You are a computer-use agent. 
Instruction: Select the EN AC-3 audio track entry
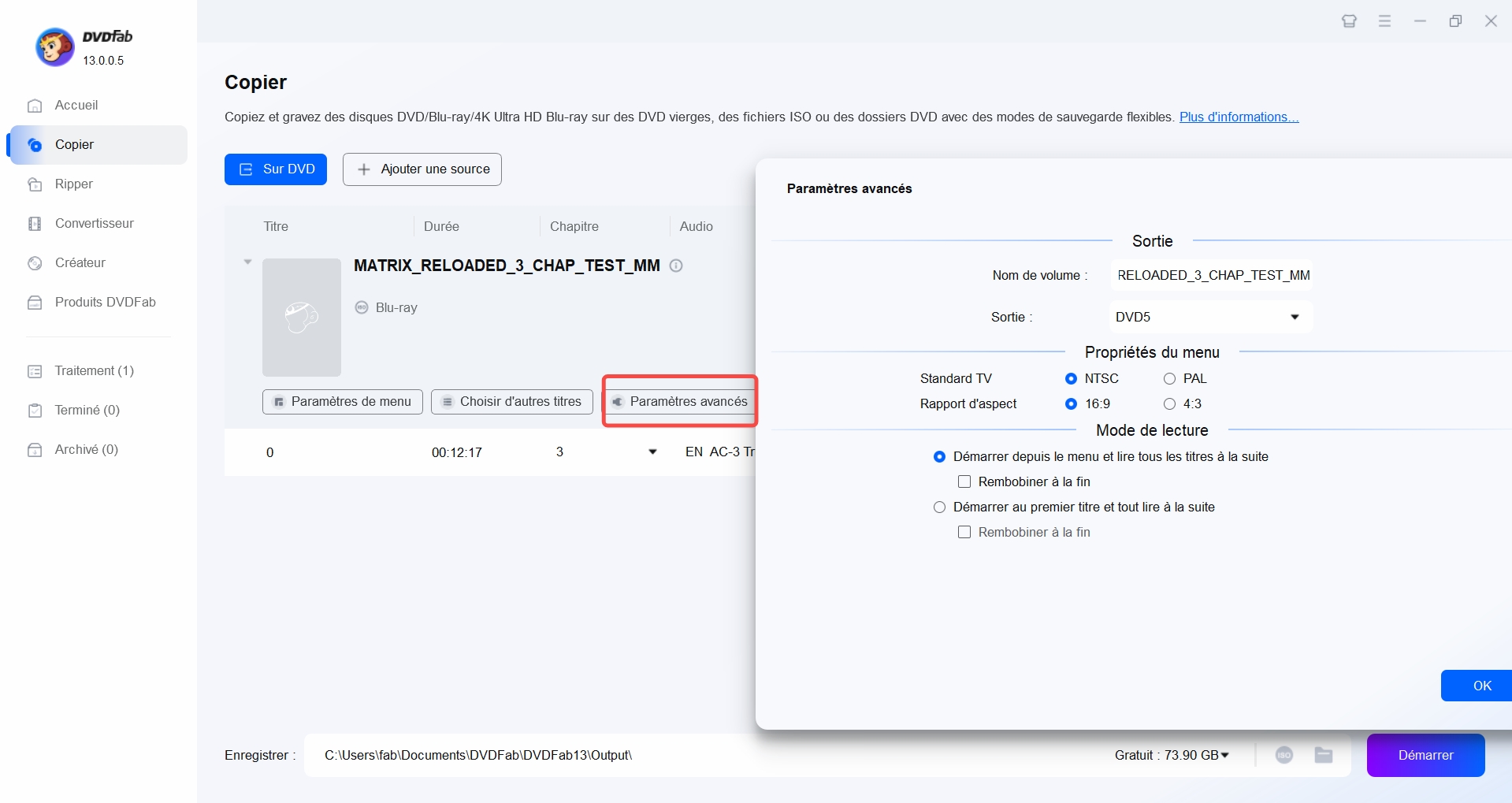(719, 452)
